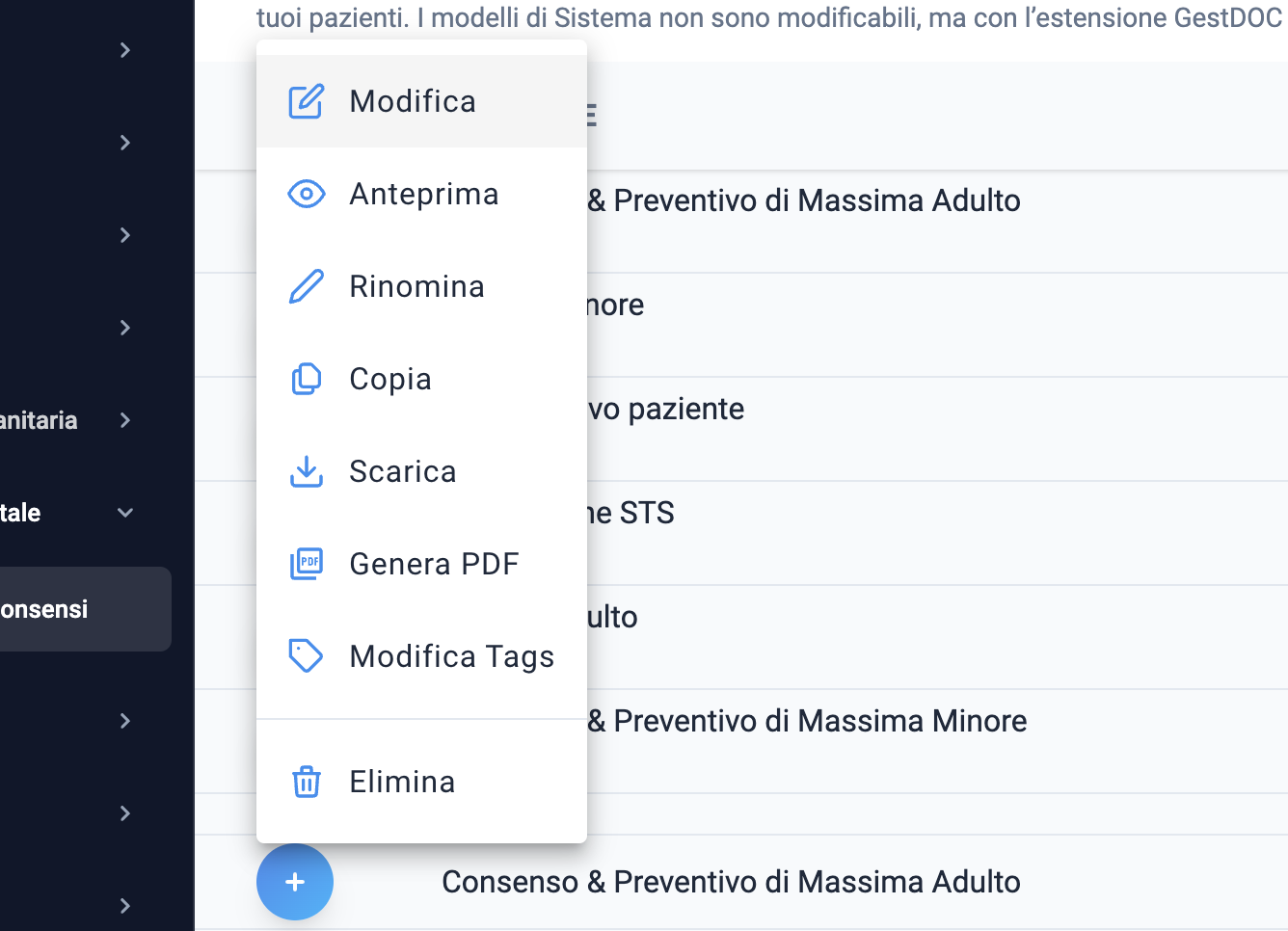Click the Rinomina pencil icon
Screen dimensions: 1288x931
click(x=306, y=286)
